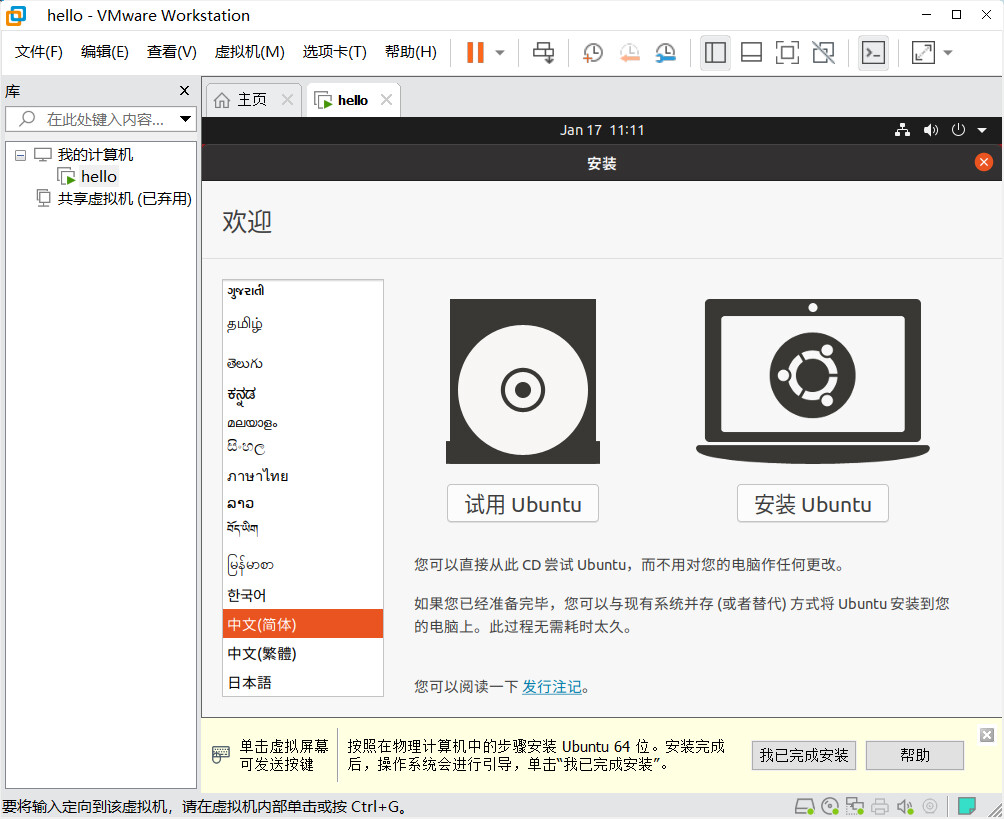Click the Ubuntu power icon
The image size is (1004, 819).
coord(958,130)
